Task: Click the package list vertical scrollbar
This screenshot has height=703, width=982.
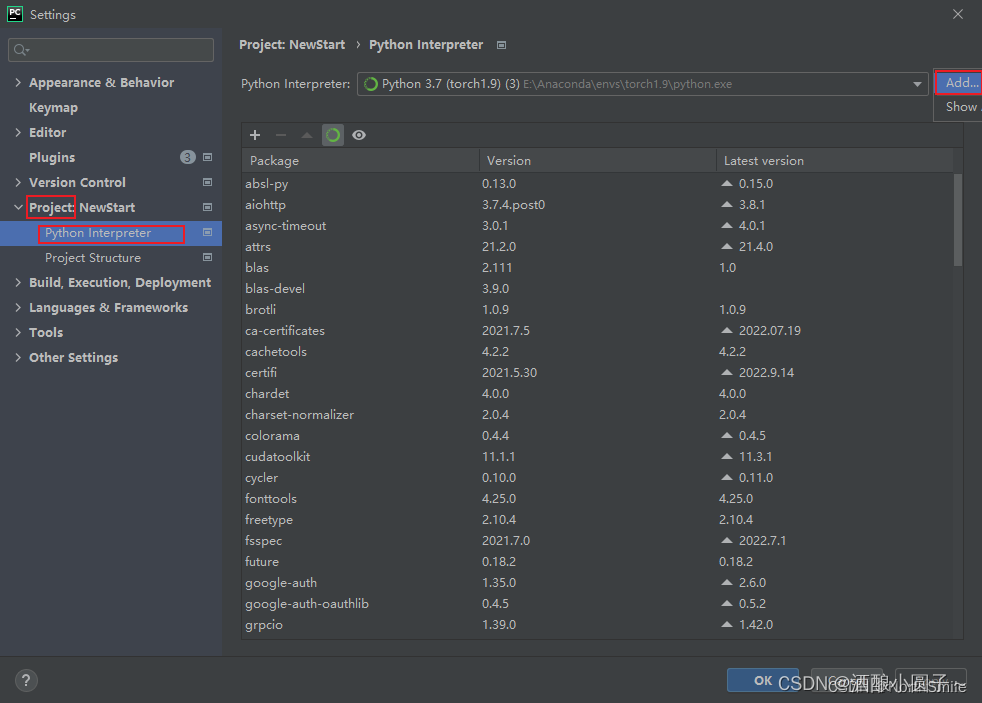Action: (958, 220)
